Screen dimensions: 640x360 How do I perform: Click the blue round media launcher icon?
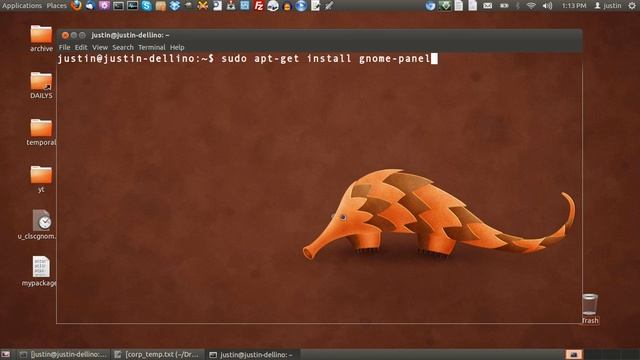point(301,6)
